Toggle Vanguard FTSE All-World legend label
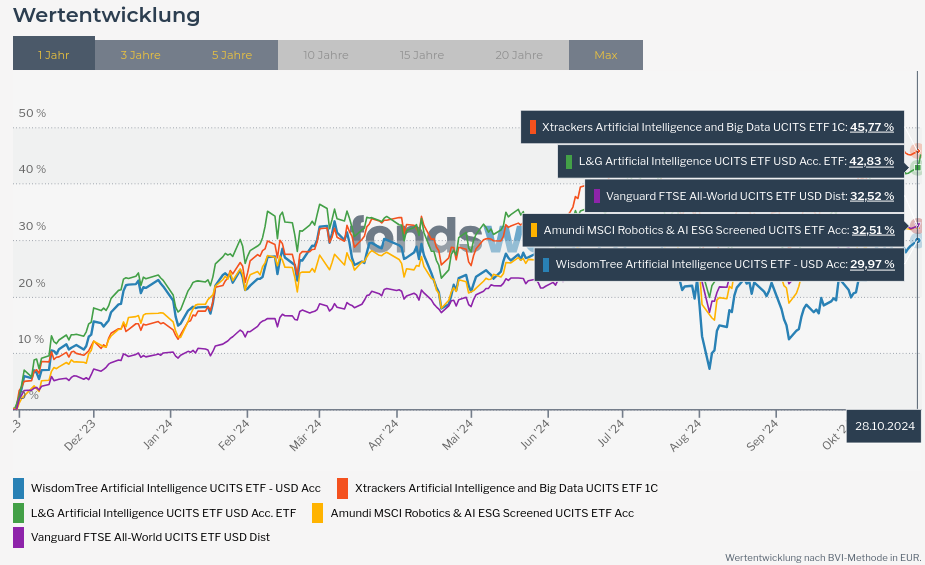925x565 pixels. [150, 537]
